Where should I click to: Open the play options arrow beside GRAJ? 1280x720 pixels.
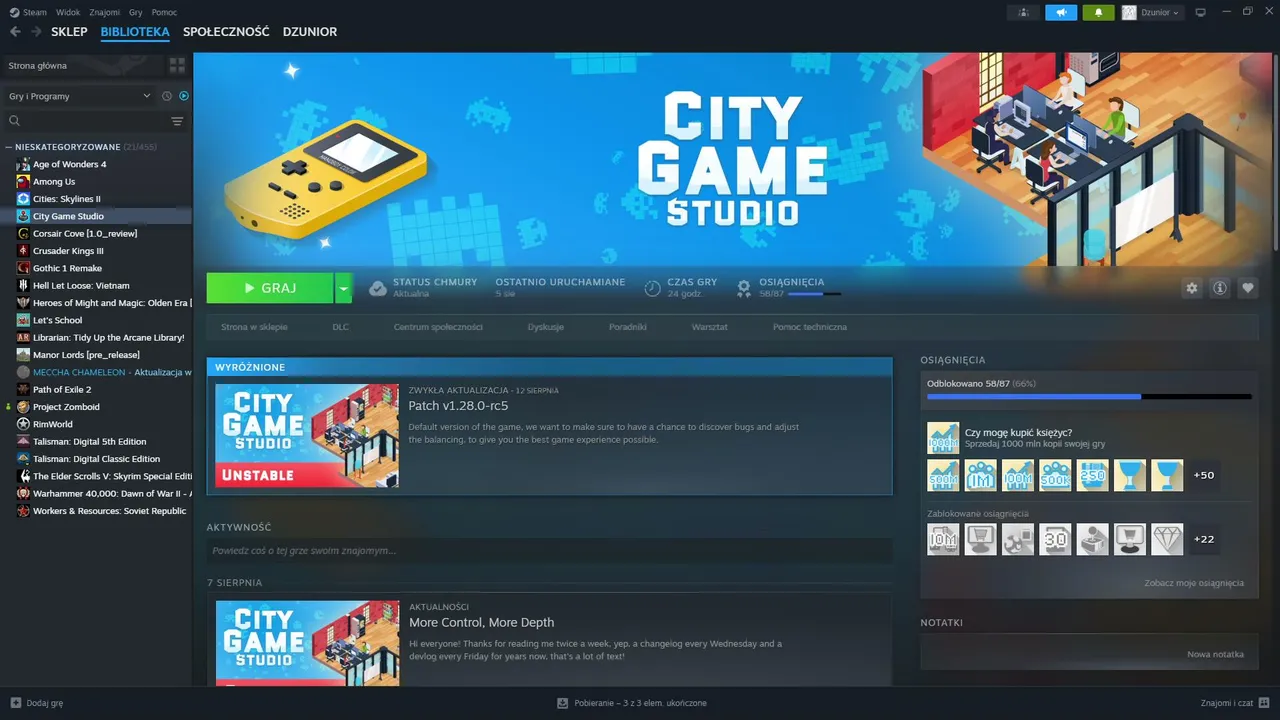[343, 288]
